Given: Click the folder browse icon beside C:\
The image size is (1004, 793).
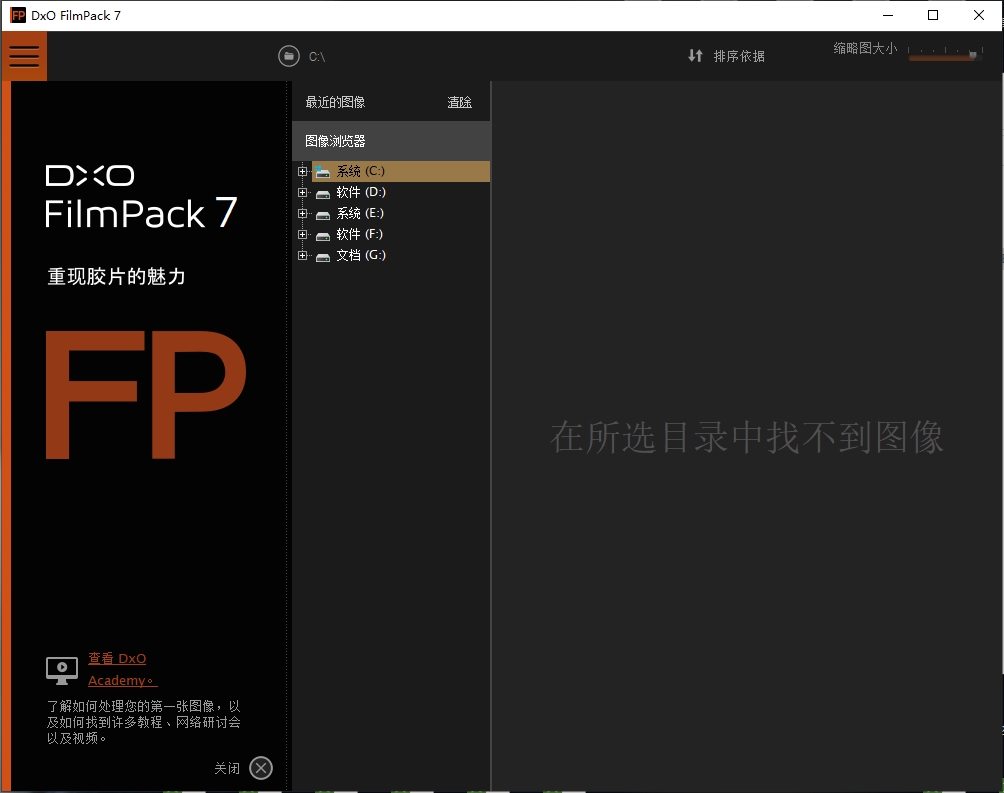Looking at the screenshot, I should [x=289, y=56].
